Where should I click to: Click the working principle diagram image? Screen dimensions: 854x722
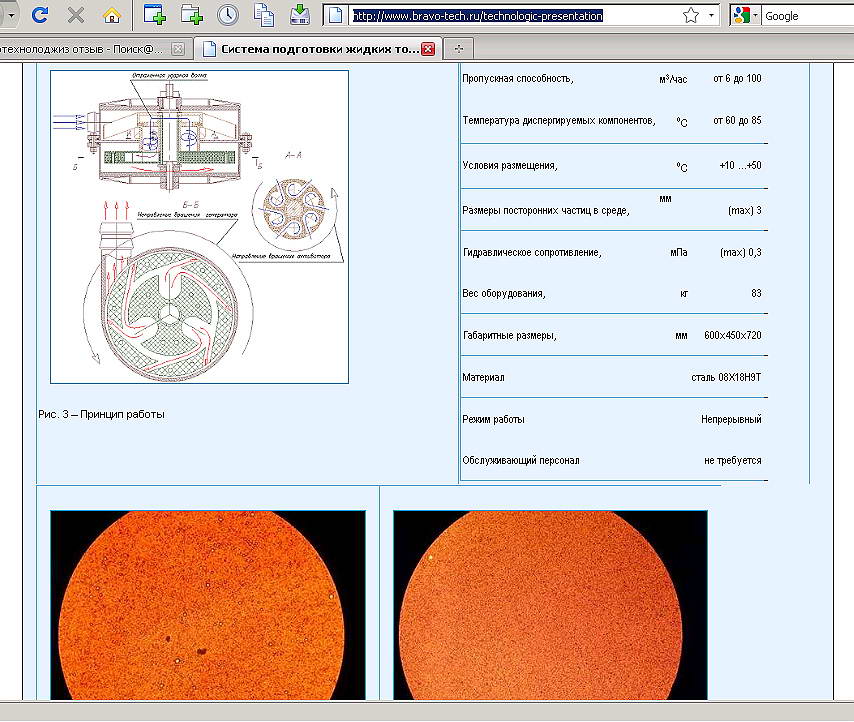(x=199, y=227)
